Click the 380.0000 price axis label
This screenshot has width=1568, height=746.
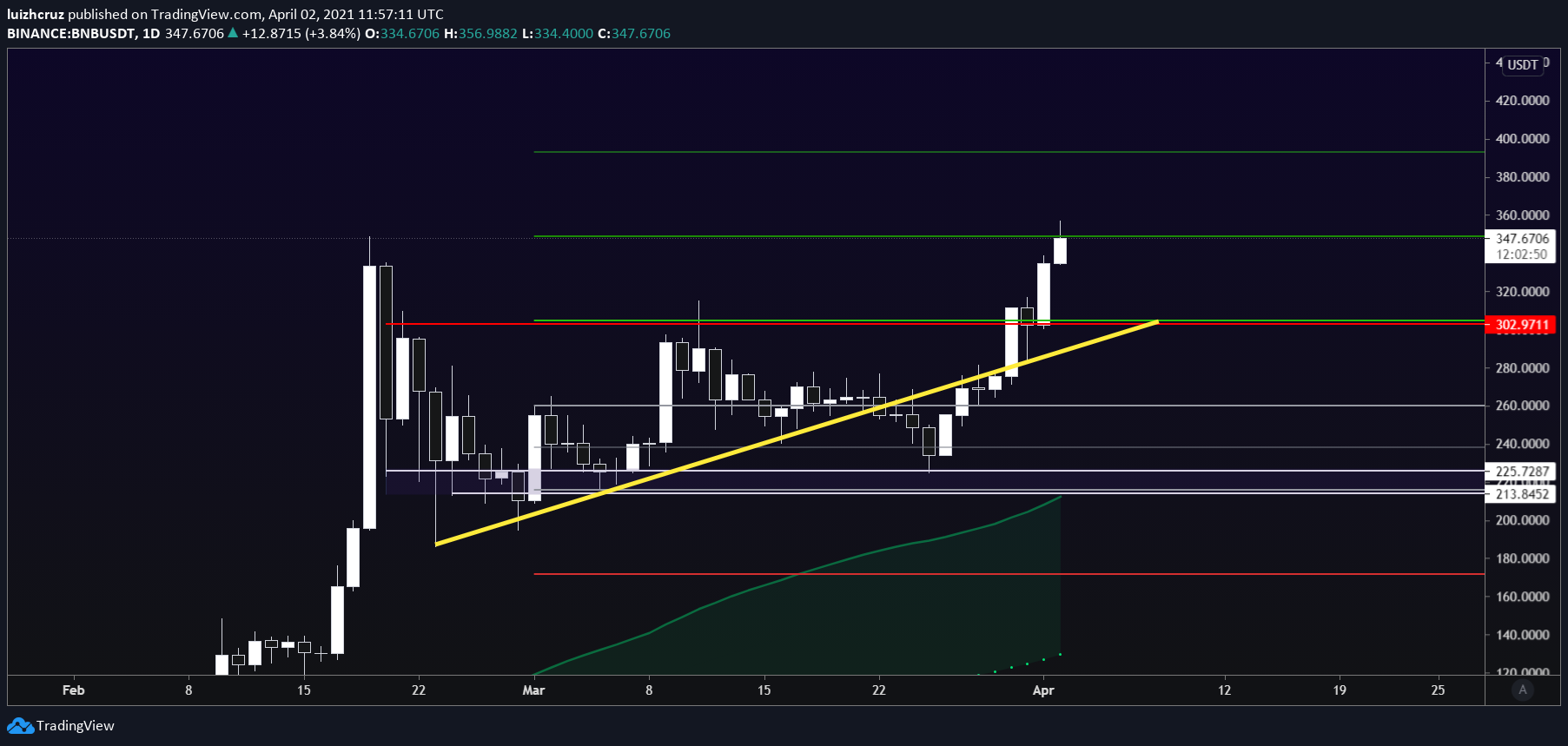1522,177
